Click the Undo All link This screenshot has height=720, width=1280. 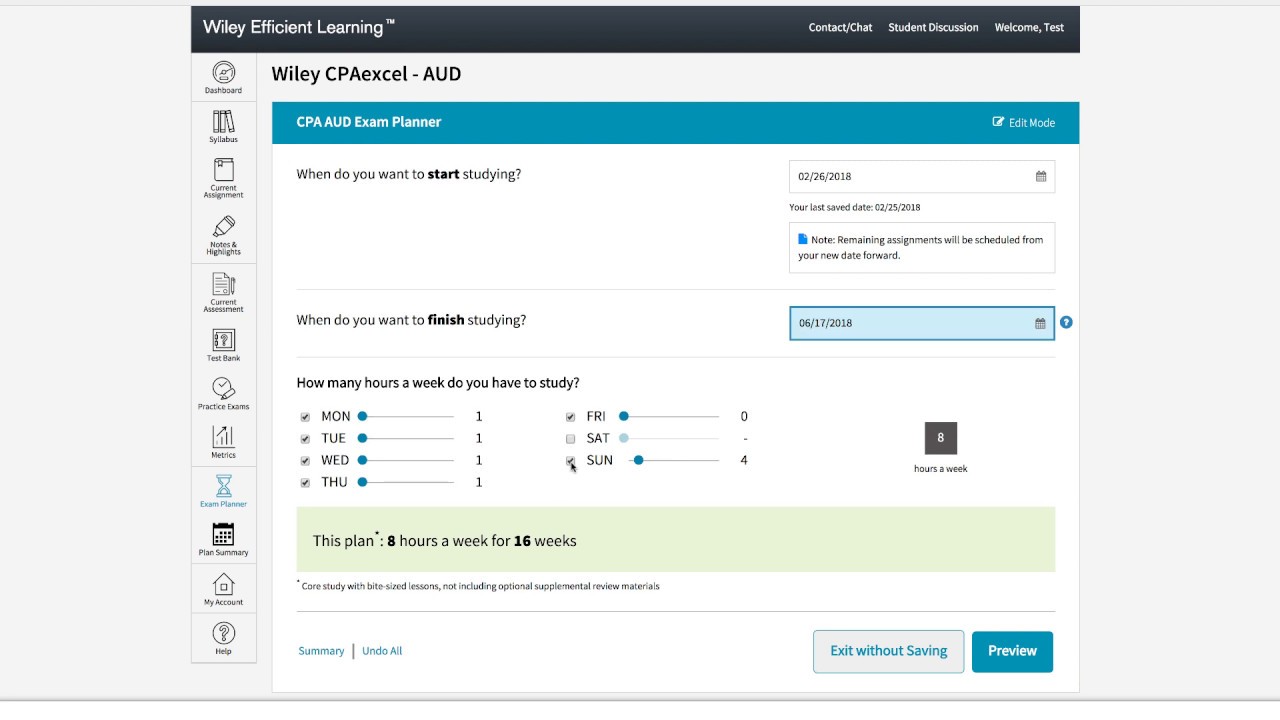(x=382, y=651)
